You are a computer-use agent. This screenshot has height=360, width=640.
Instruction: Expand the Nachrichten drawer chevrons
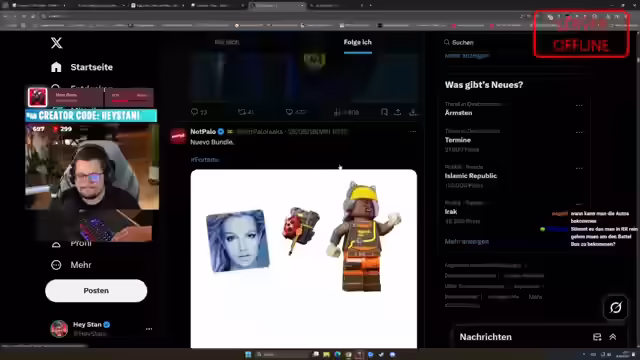pos(613,337)
